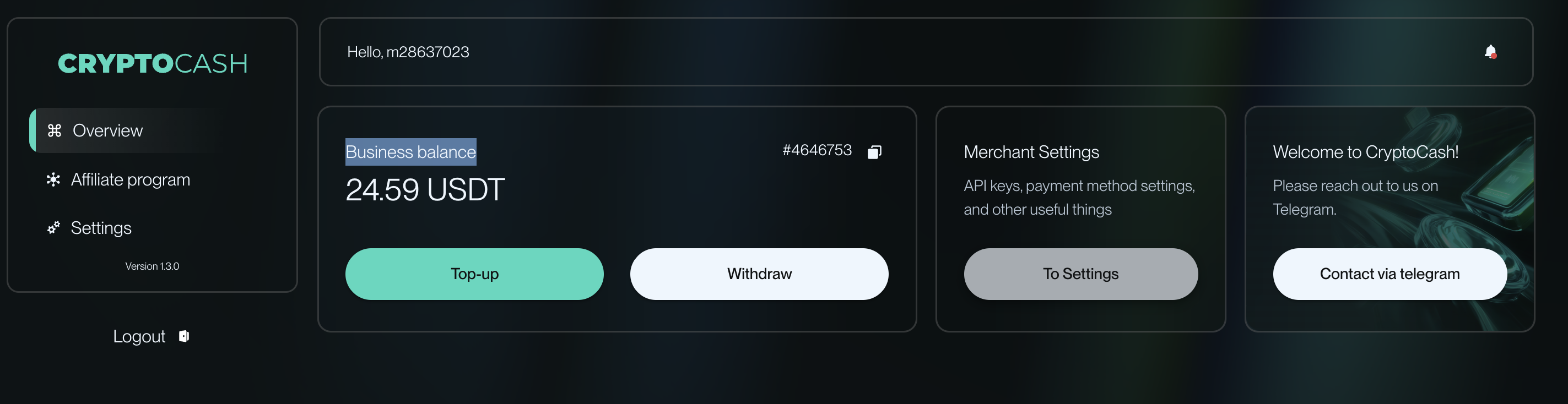Open the Overview menu item
Image resolution: width=1568 pixels, height=404 pixels.
(107, 131)
